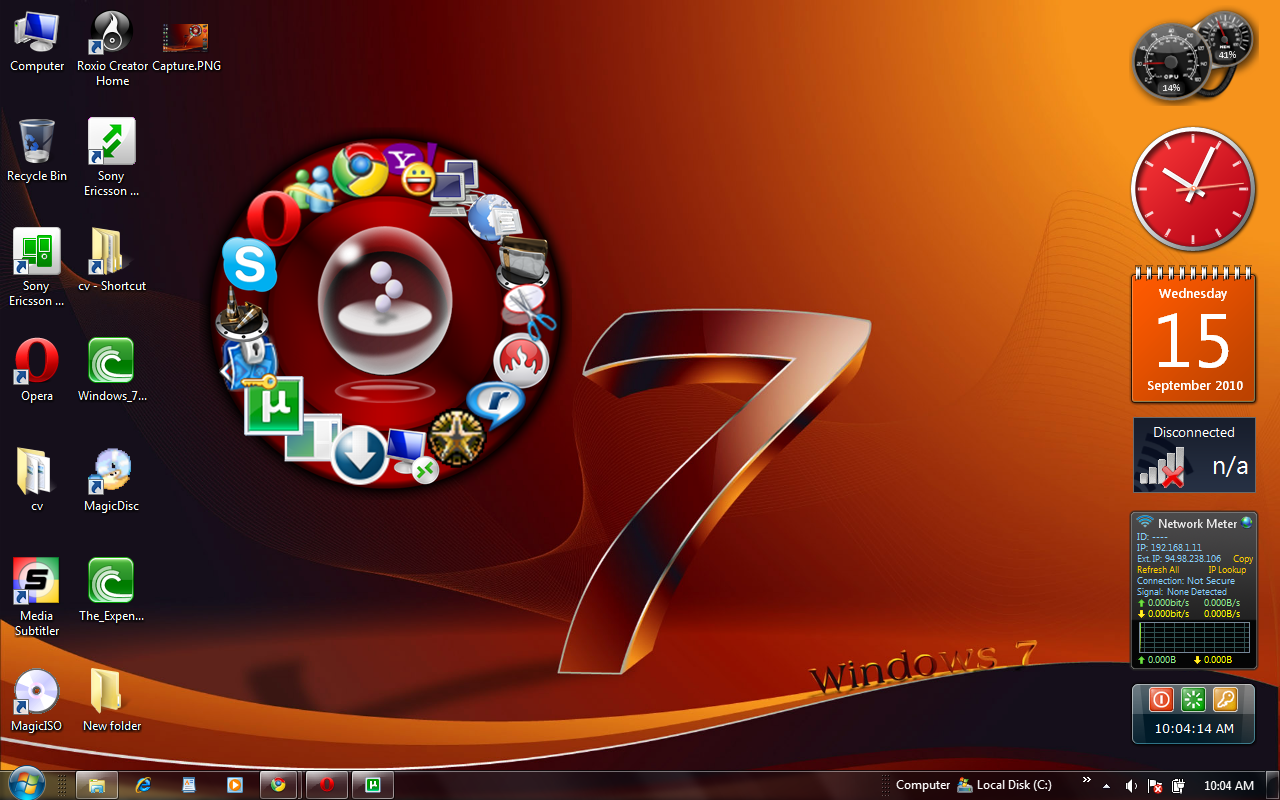Screen dimensions: 1280x800
Task: Click IP Lookup in Network Meter
Action: pyautogui.click(x=1227, y=570)
